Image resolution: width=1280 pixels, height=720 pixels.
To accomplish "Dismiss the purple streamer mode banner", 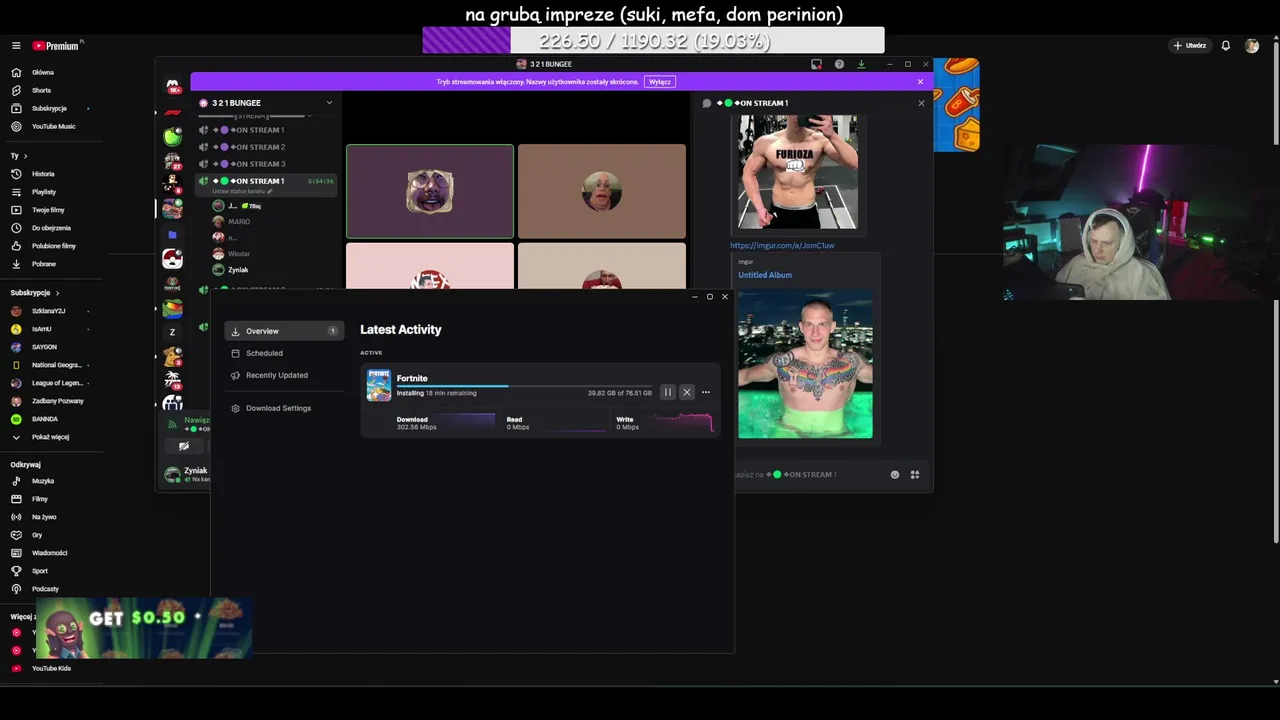I will pos(921,82).
